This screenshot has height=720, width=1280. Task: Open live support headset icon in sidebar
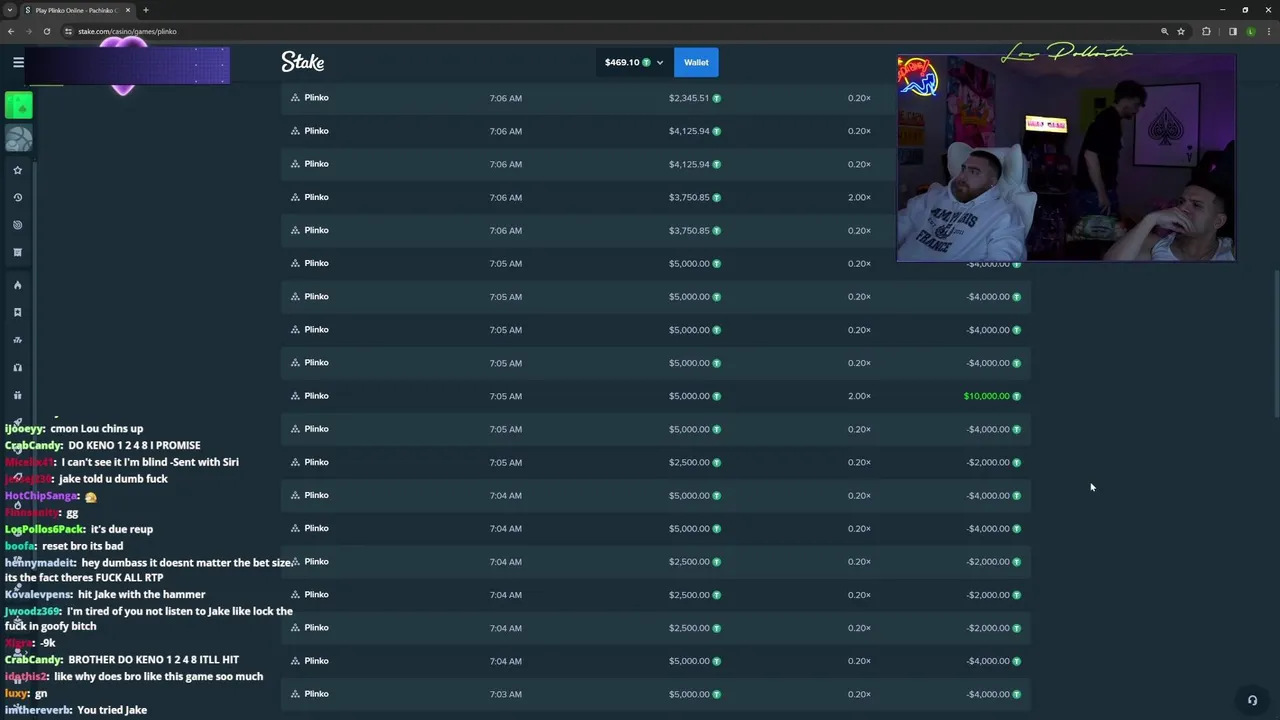tap(17, 367)
